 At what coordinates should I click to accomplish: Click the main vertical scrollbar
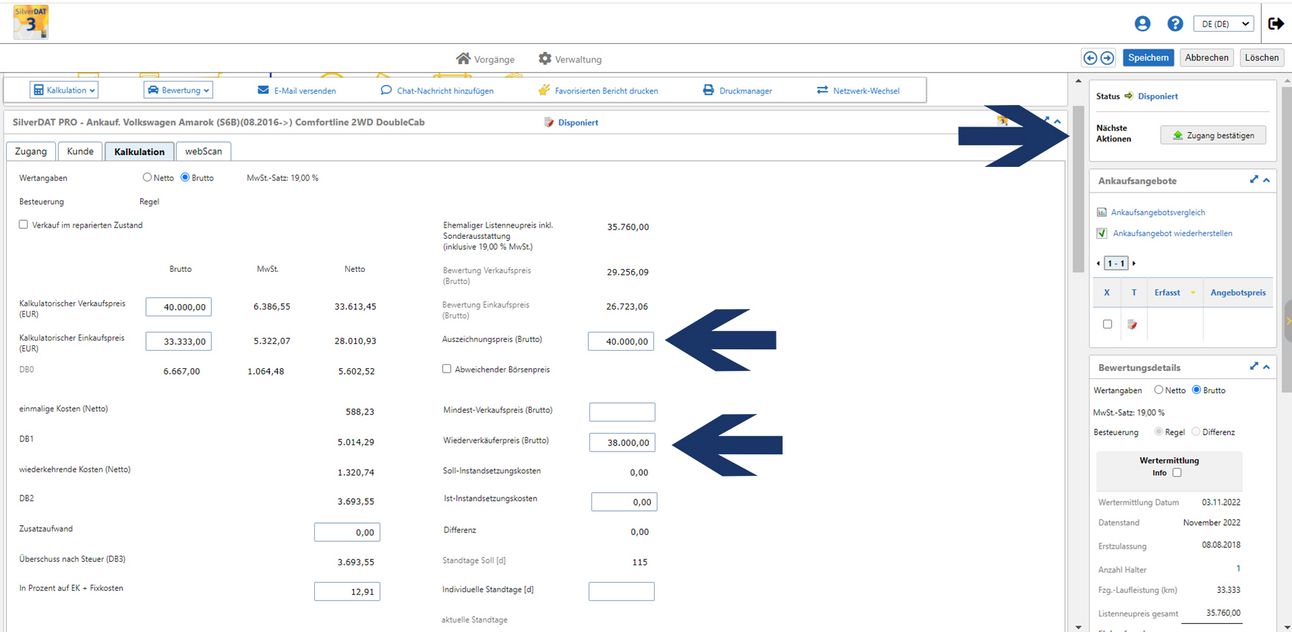tap(1077, 190)
